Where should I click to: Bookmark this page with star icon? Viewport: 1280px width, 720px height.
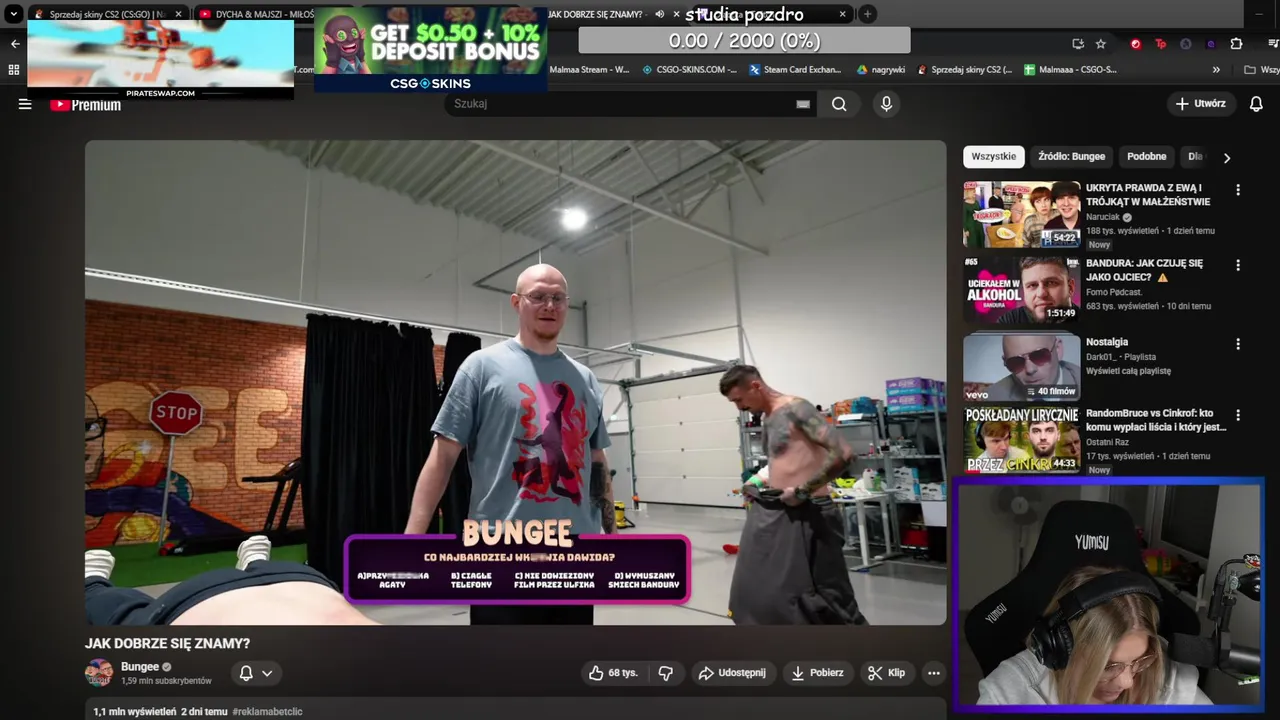coord(1101,44)
